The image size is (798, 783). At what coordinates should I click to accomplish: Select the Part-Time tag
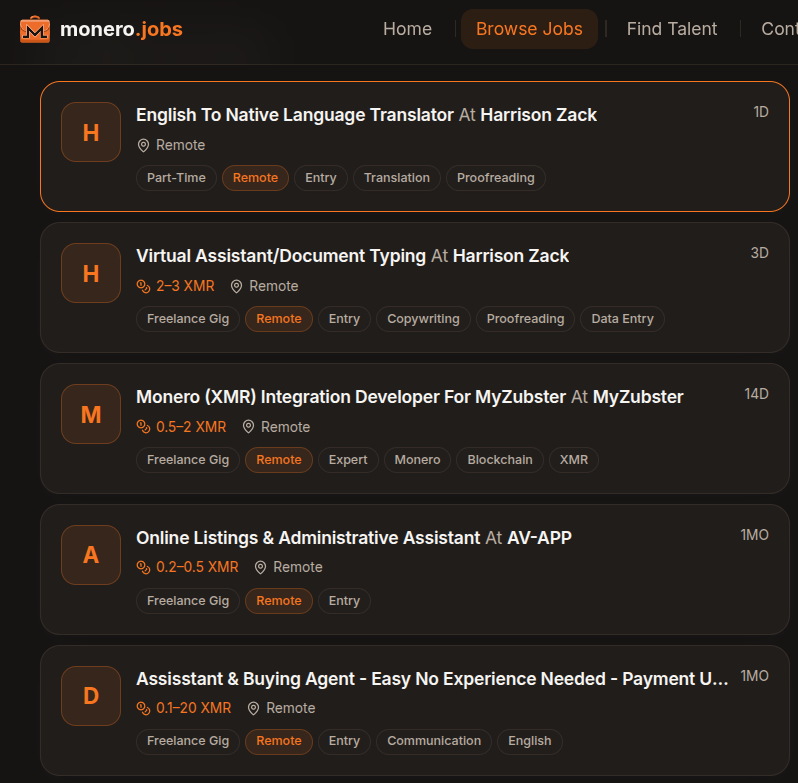pyautogui.click(x=176, y=178)
